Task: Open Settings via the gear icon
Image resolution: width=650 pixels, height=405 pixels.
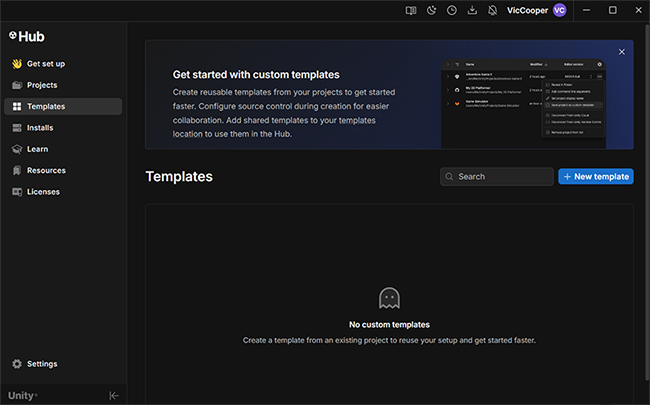Action: click(x=17, y=364)
